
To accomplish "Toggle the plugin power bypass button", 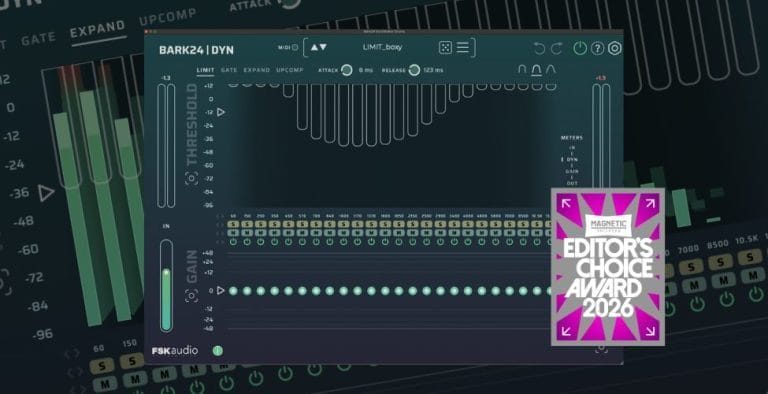I will pyautogui.click(x=580, y=48).
